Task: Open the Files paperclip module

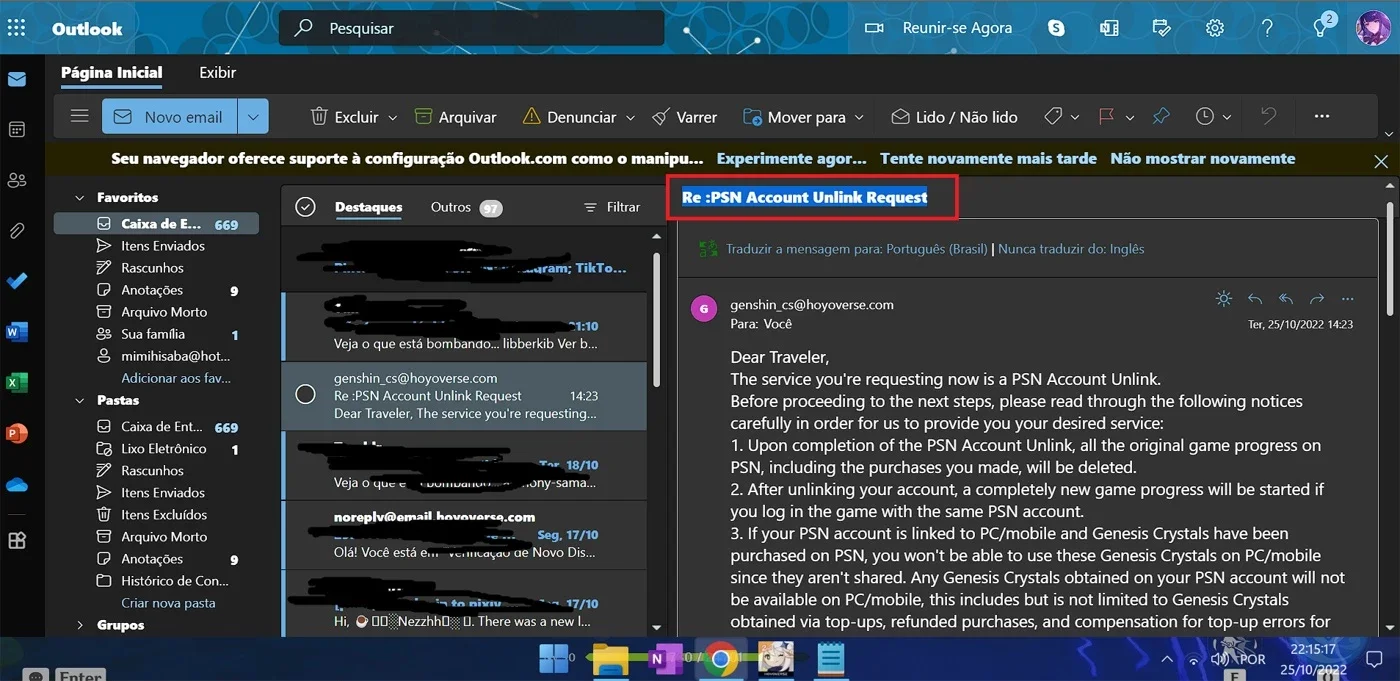Action: click(x=17, y=231)
